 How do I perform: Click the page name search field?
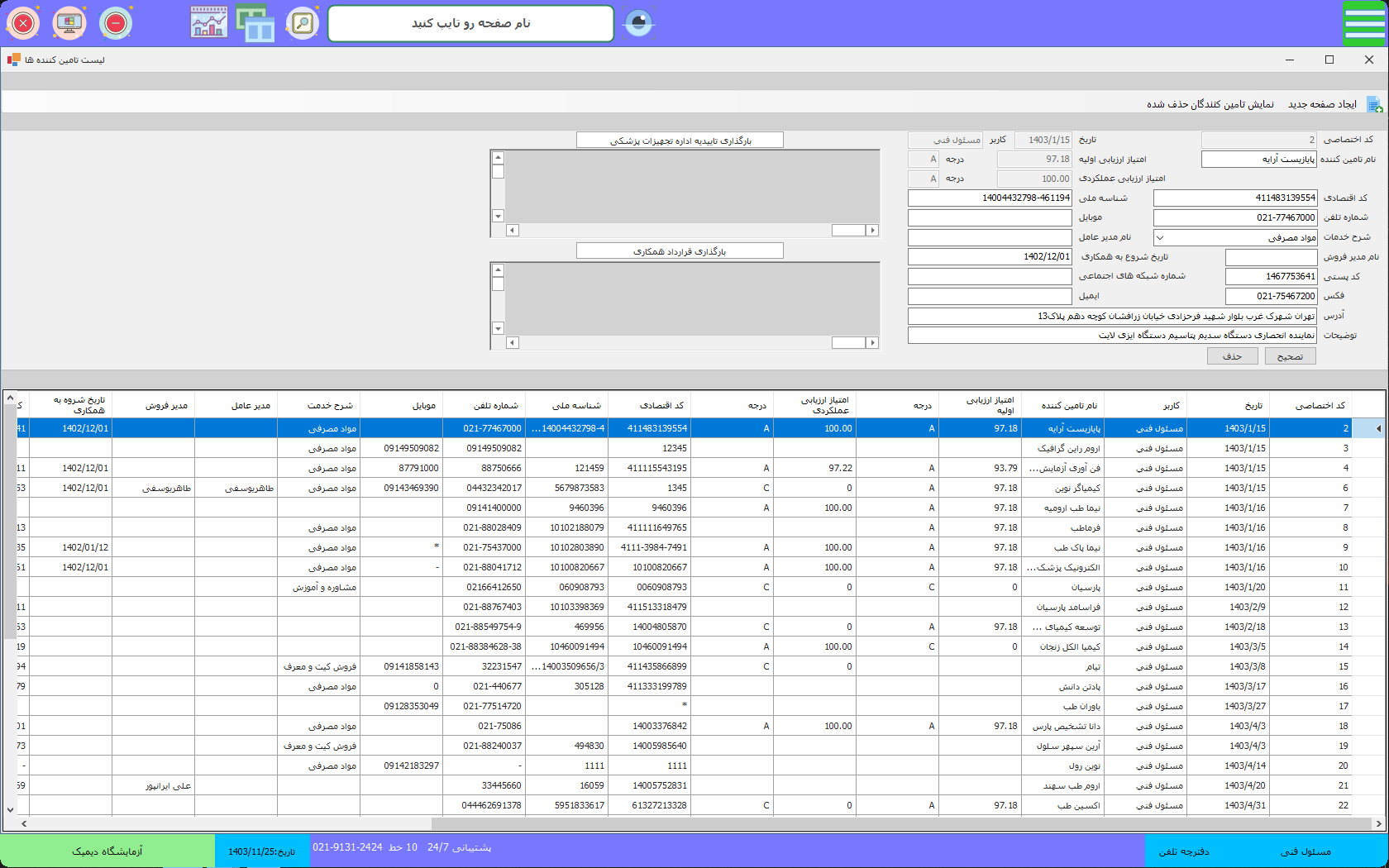470,23
